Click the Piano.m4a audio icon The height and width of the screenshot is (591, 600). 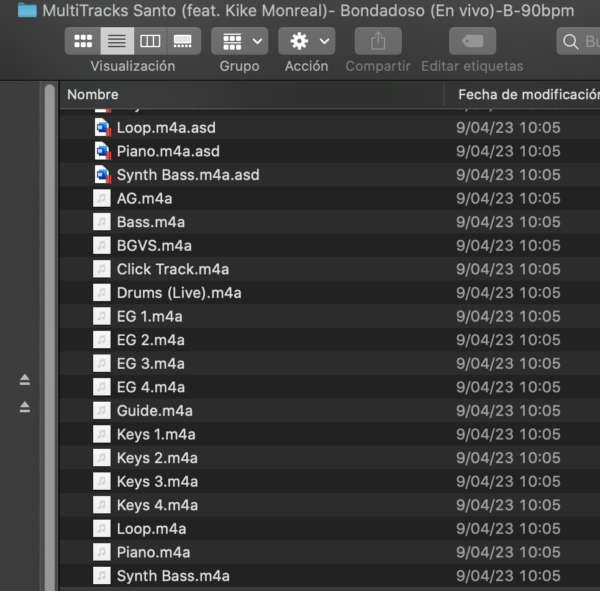click(102, 552)
